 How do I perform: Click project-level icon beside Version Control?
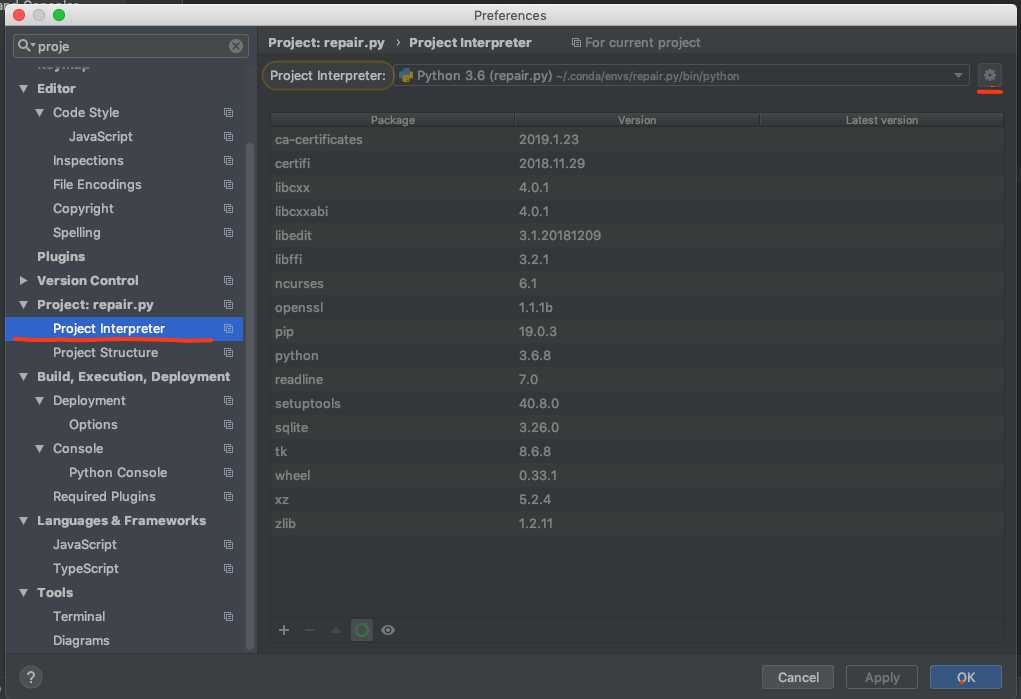[x=229, y=280]
